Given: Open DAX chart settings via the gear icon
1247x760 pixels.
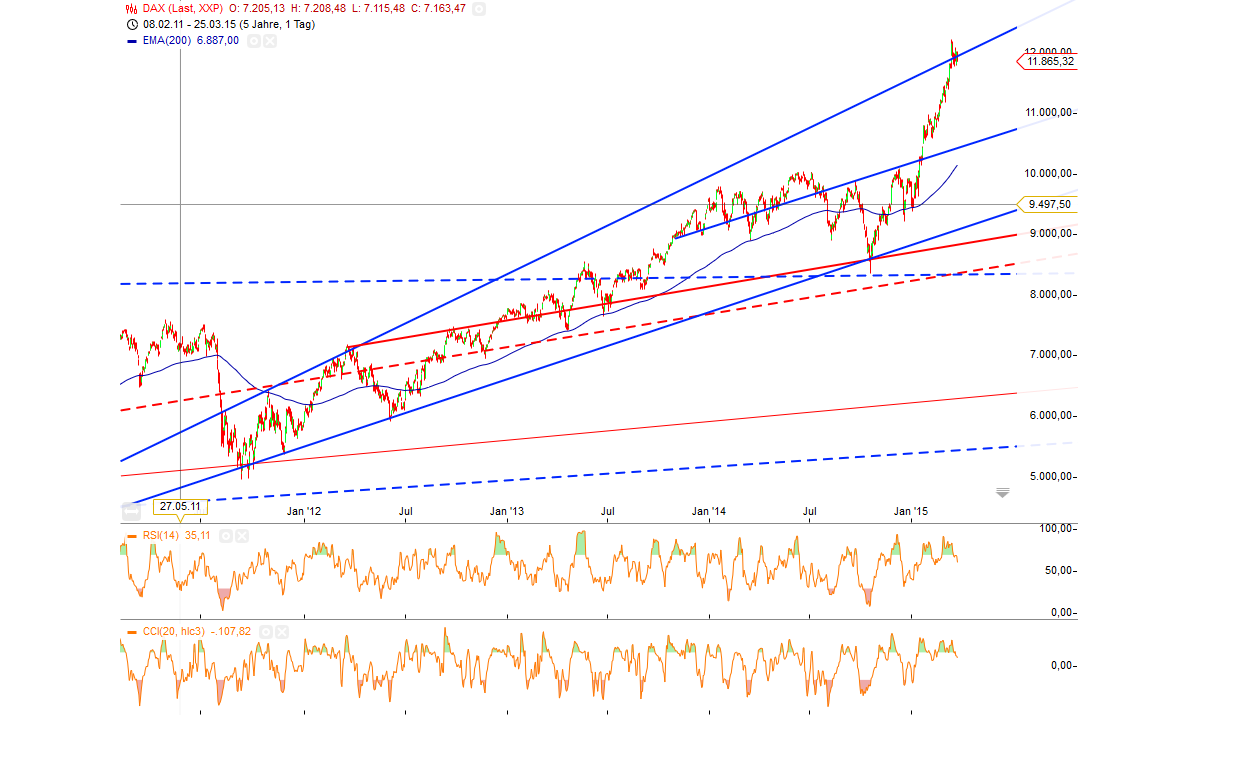Looking at the screenshot, I should [x=479, y=9].
